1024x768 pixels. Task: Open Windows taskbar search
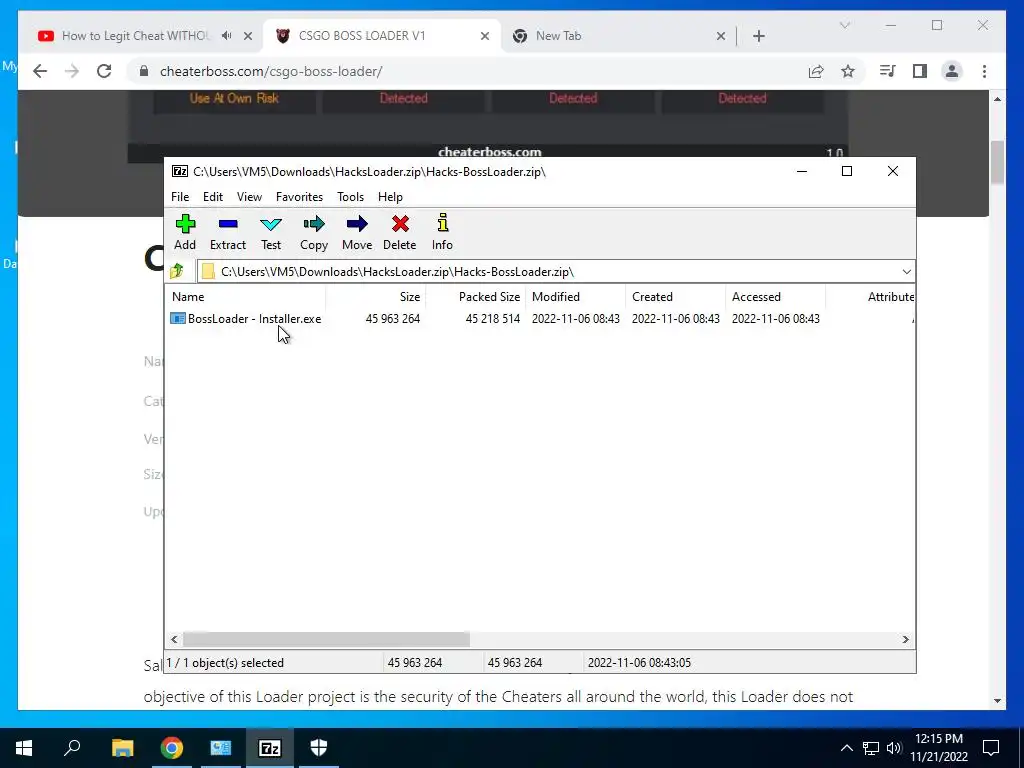coord(72,748)
